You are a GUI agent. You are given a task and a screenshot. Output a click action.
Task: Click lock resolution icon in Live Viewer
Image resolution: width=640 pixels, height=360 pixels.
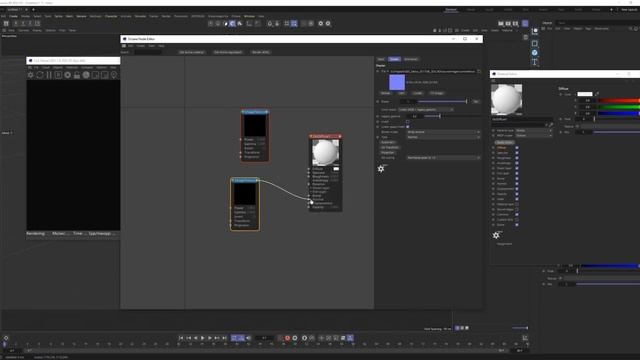[77, 75]
